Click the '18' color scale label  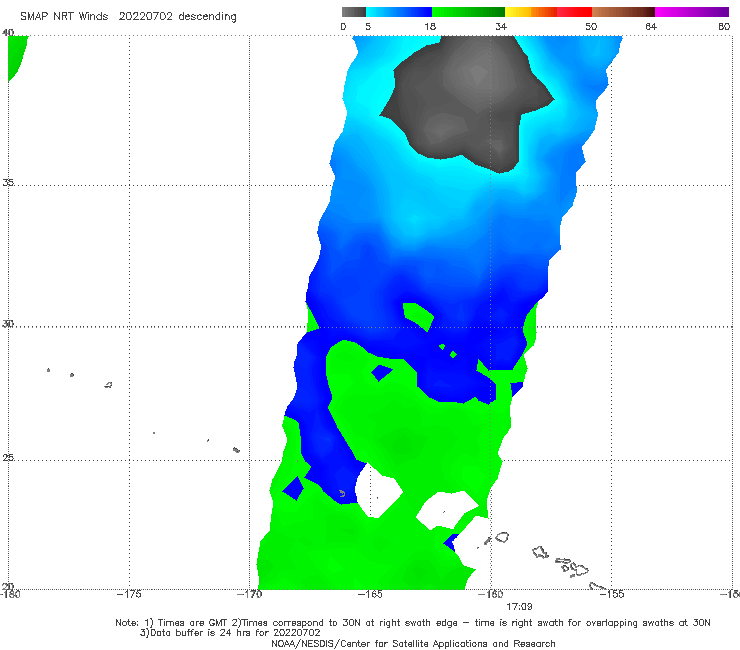point(430,26)
